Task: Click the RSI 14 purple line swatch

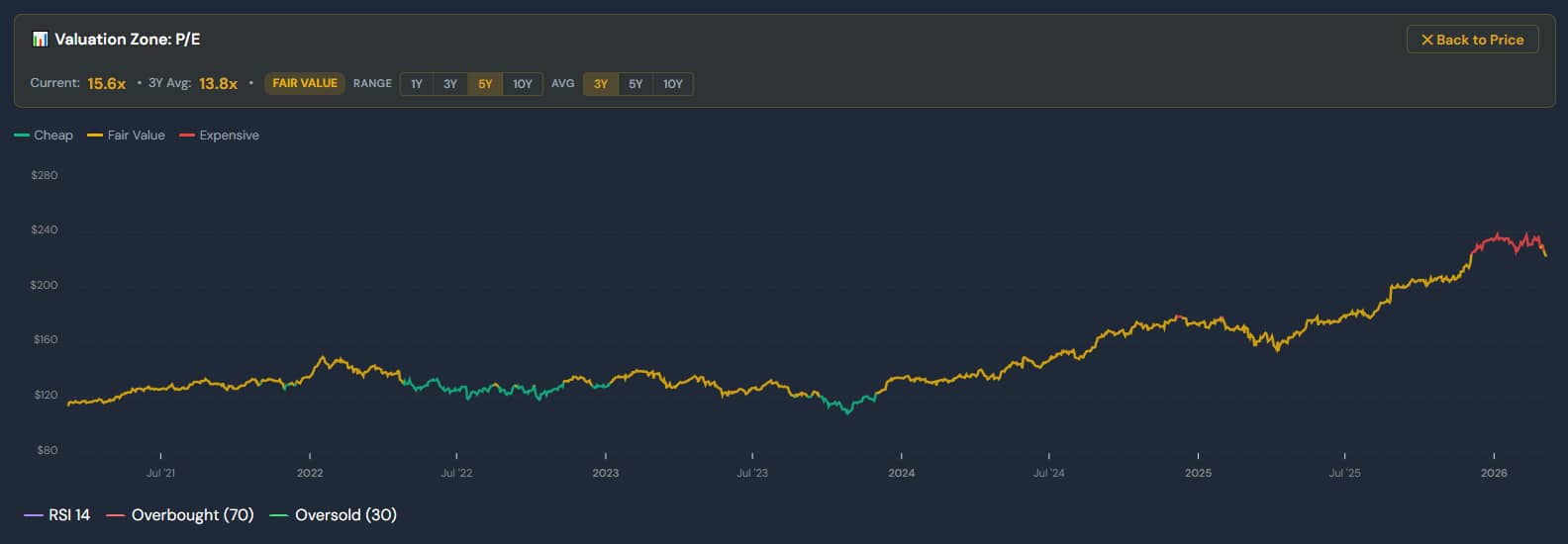Action: click(x=34, y=515)
